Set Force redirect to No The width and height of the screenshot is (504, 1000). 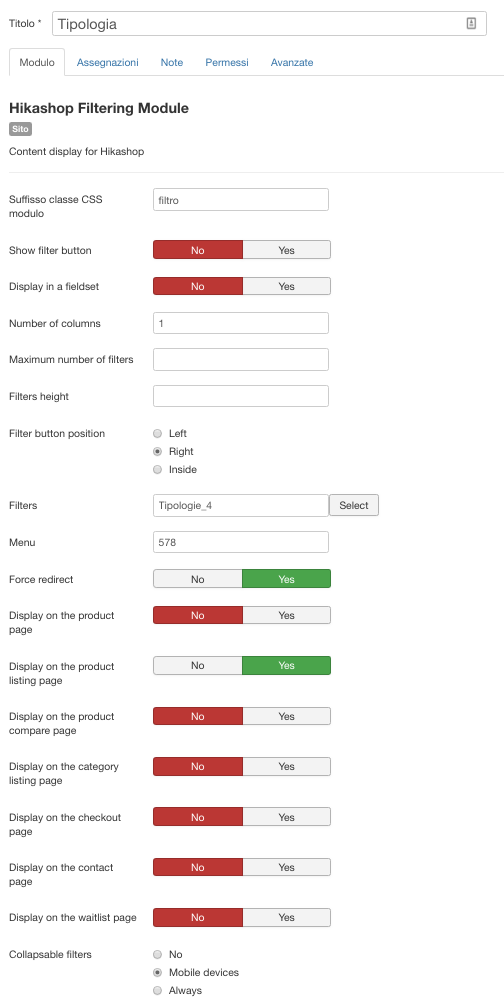tap(198, 579)
